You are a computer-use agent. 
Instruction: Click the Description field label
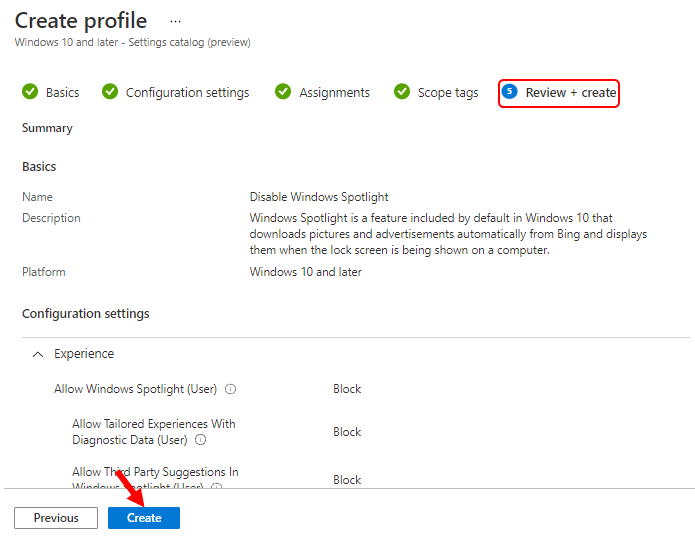click(x=51, y=218)
